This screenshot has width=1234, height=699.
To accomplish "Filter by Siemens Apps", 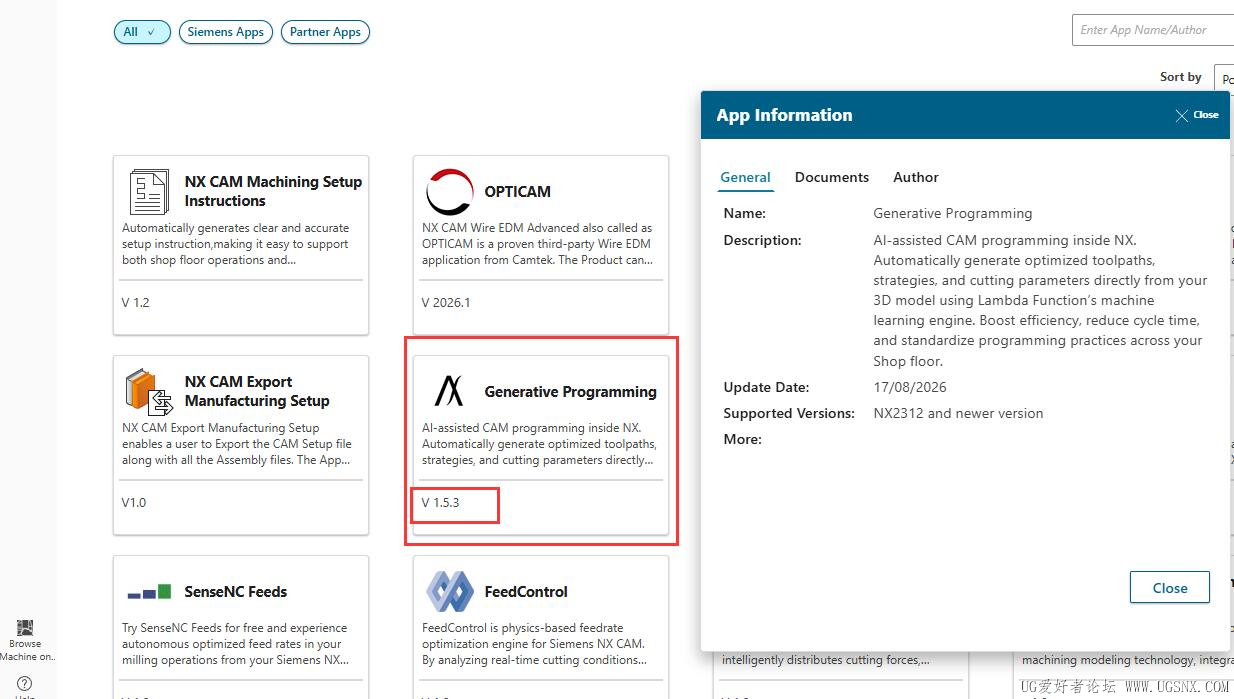I will click(x=226, y=32).
